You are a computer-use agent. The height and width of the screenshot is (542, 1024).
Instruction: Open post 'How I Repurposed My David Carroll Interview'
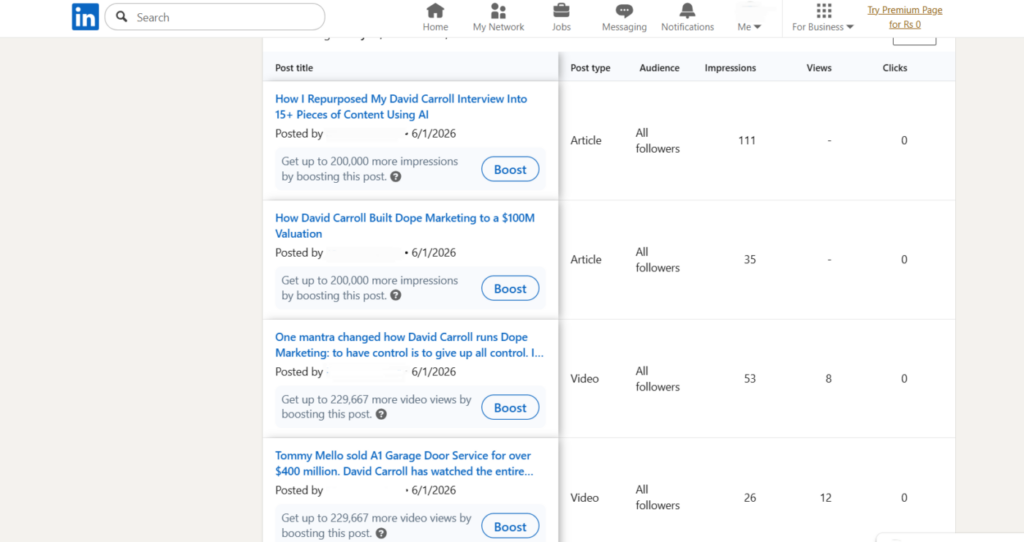[401, 106]
